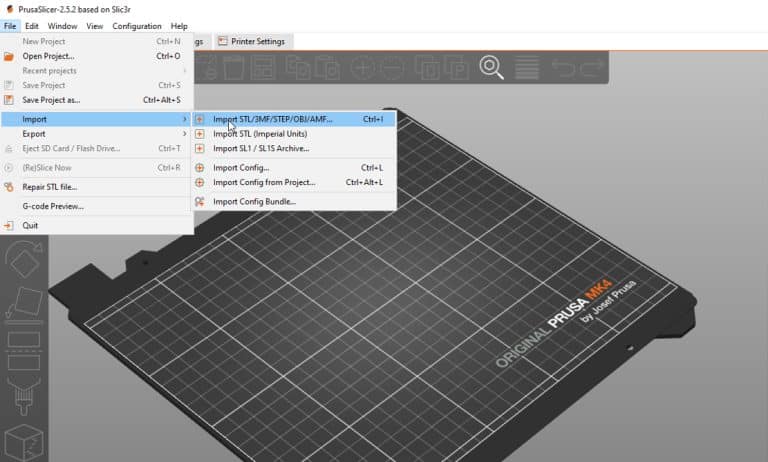Click the wrench icon beside Repair STL file
The image size is (768, 462).
pyautogui.click(x=9, y=187)
